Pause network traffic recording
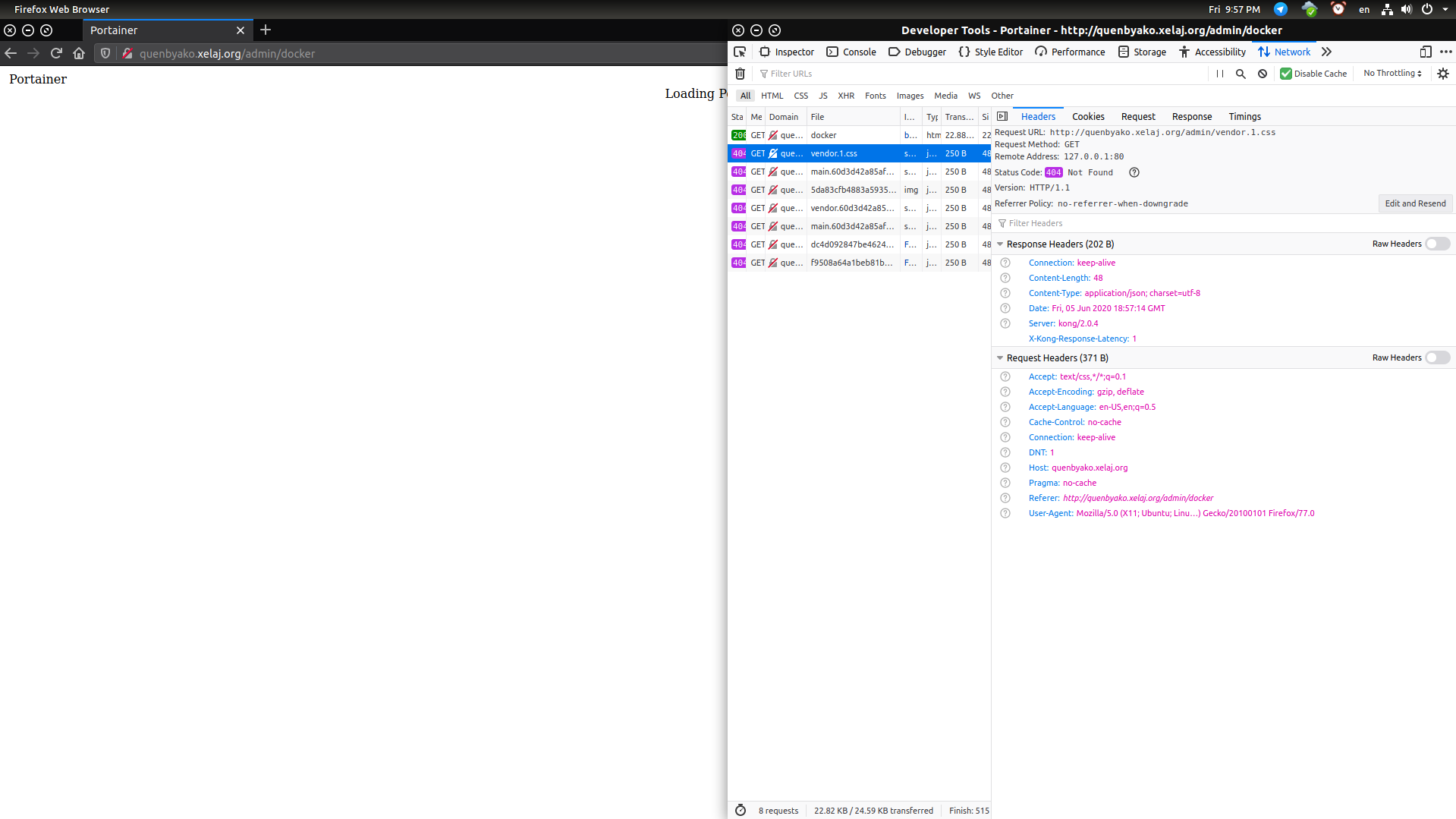The image size is (1456, 819). (1219, 74)
